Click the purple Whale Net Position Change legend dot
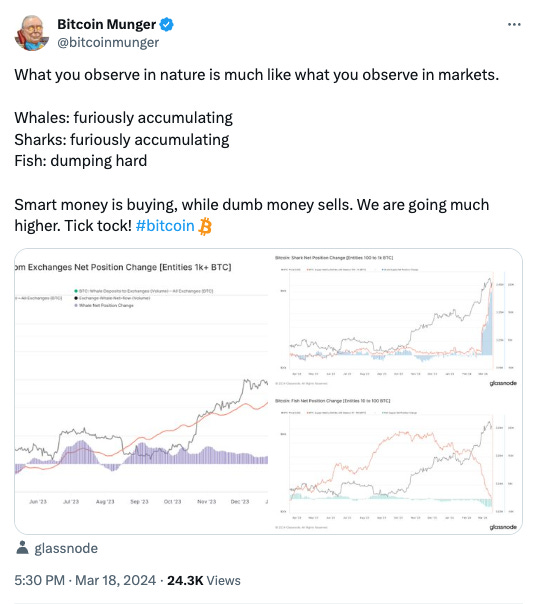538x604 pixels. [76, 305]
